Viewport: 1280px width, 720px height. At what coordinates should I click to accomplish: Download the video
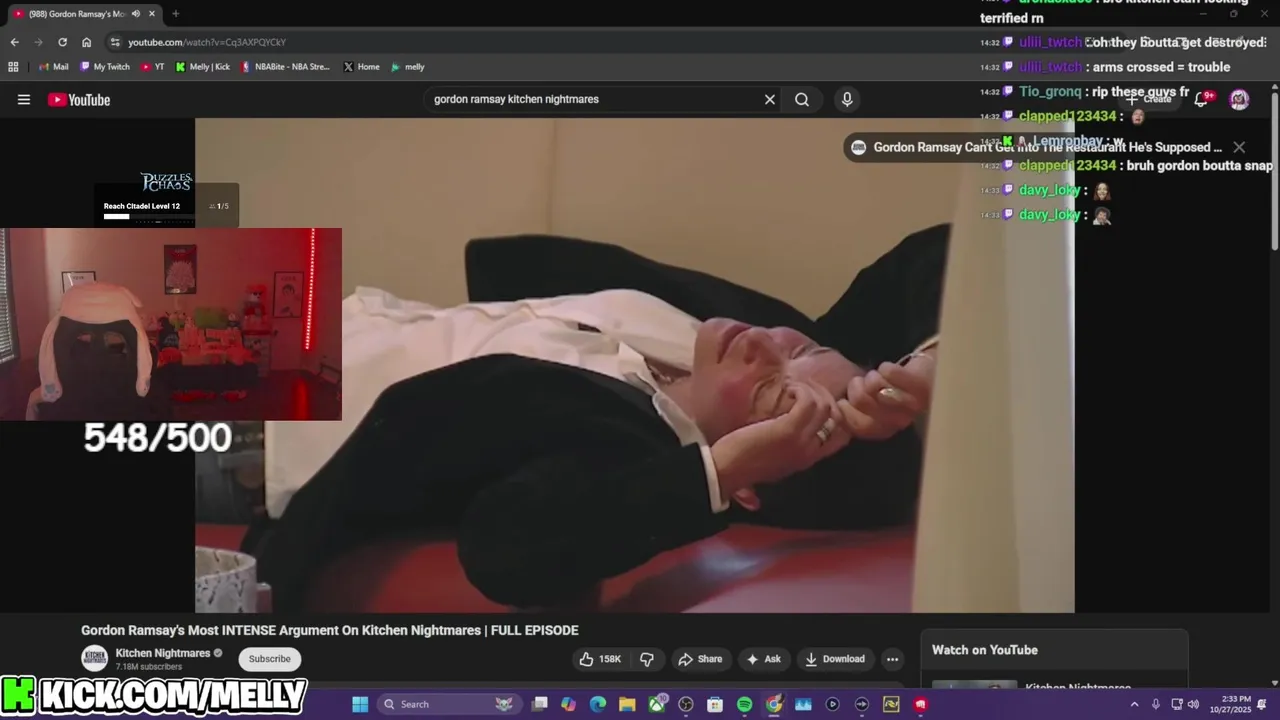[835, 659]
